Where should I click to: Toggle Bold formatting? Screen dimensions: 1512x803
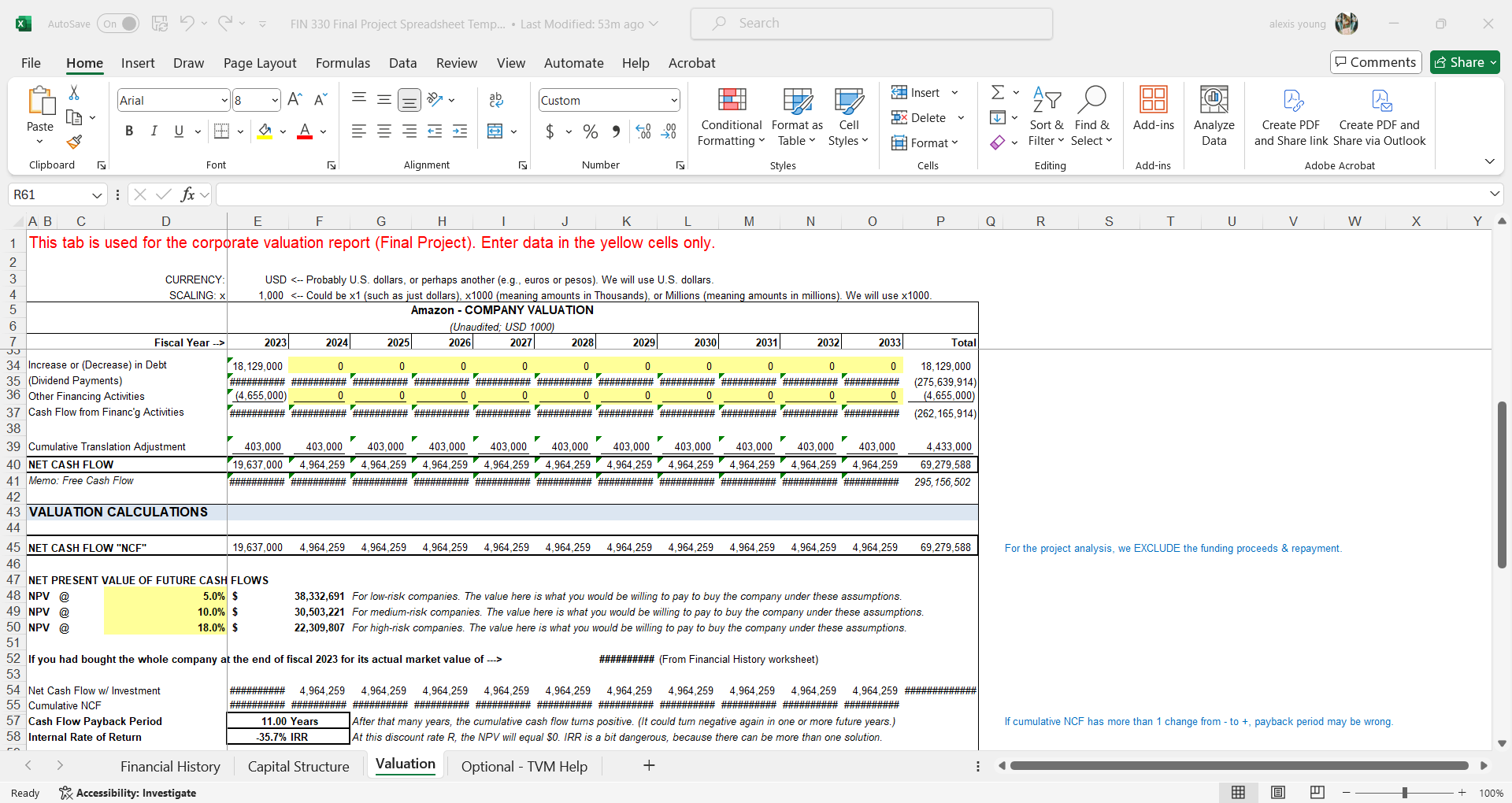tap(129, 131)
